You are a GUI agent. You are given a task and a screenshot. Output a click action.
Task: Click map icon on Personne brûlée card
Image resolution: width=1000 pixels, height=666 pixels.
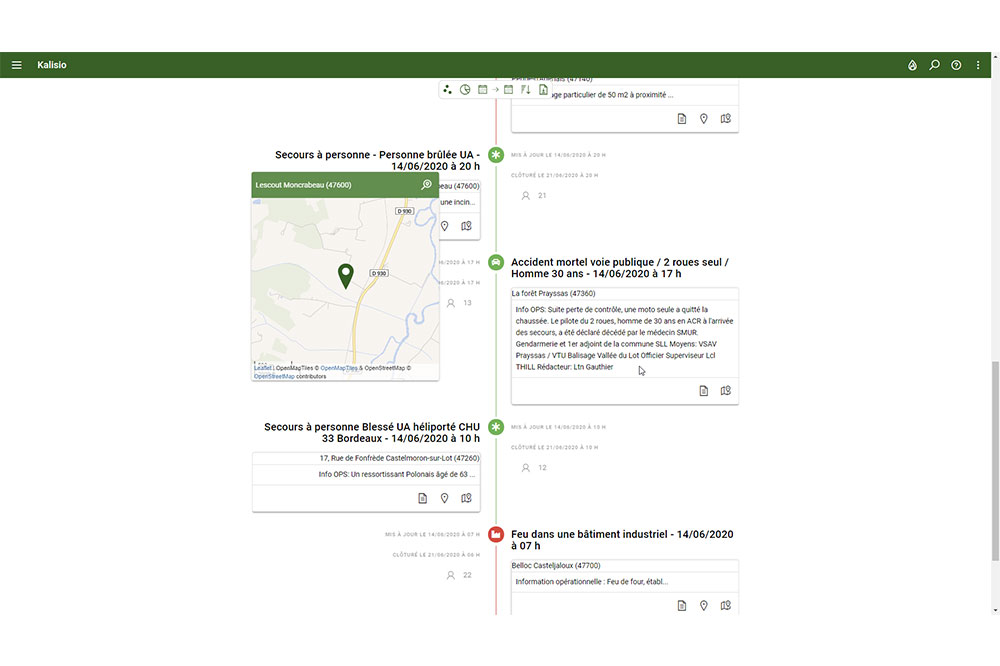click(466, 226)
